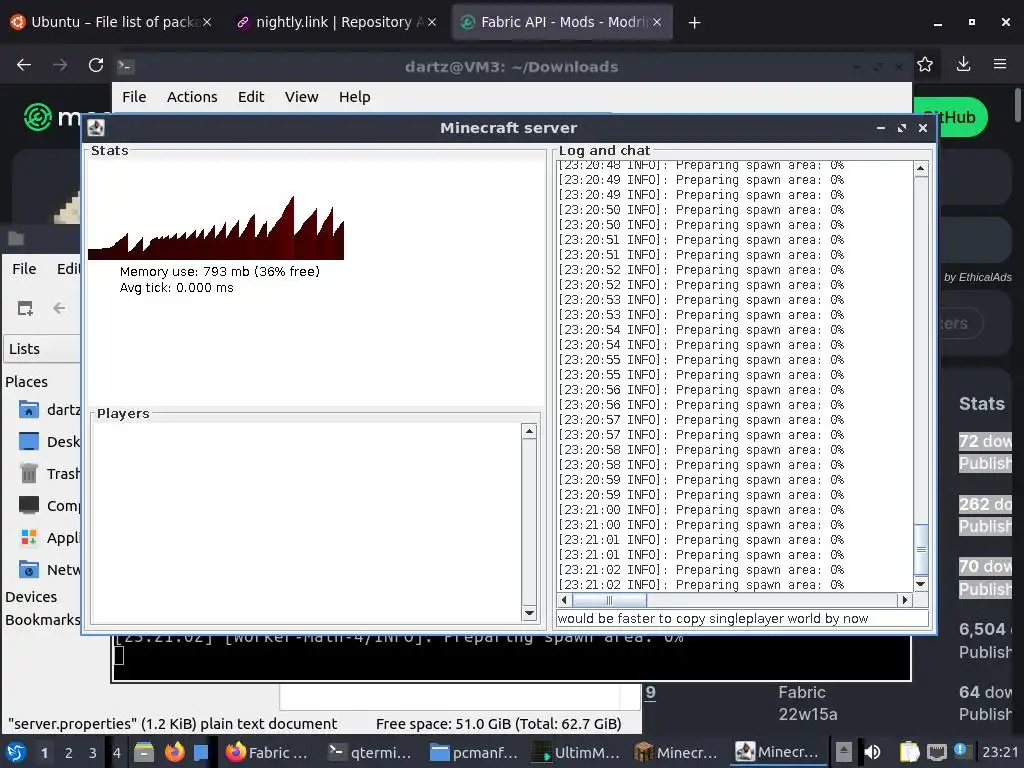The height and width of the screenshot is (768, 1024).
Task: Click the log horizontal scrollbar right arrow
Action: [904, 600]
